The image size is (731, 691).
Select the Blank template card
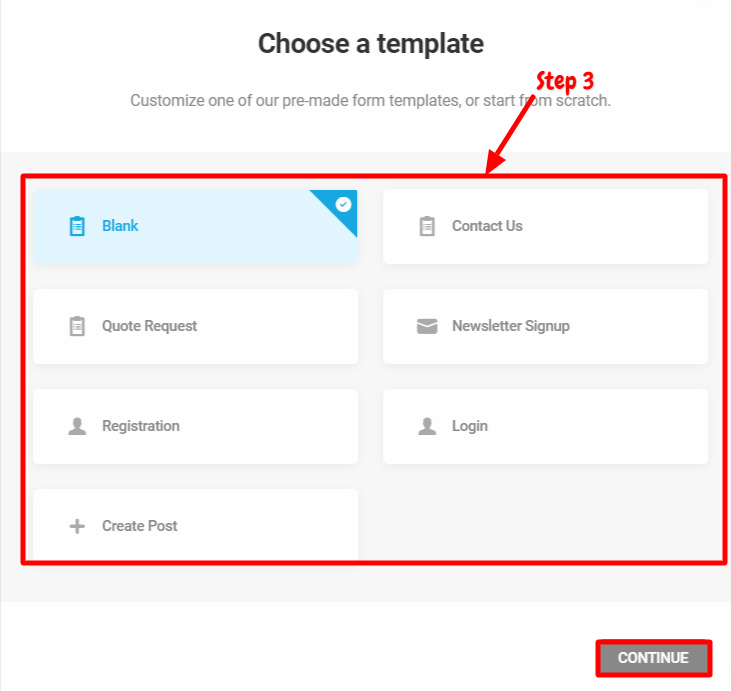195,227
